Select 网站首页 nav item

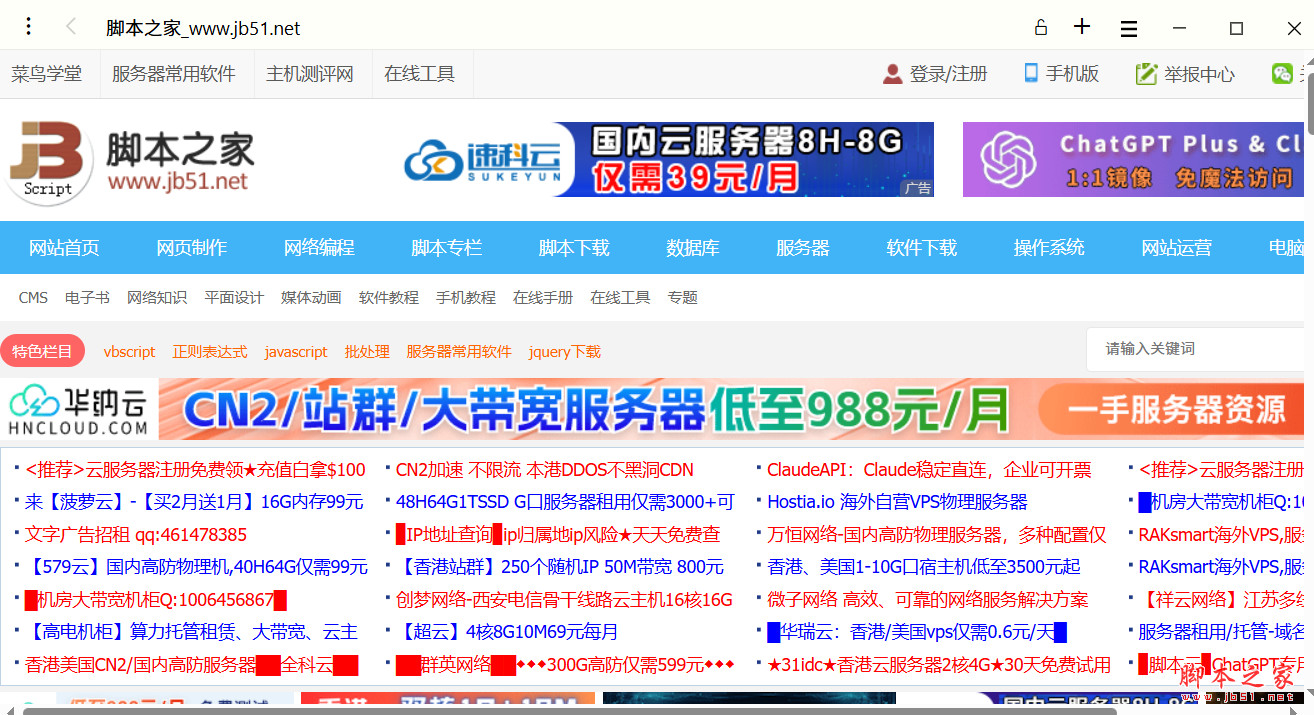[64, 248]
